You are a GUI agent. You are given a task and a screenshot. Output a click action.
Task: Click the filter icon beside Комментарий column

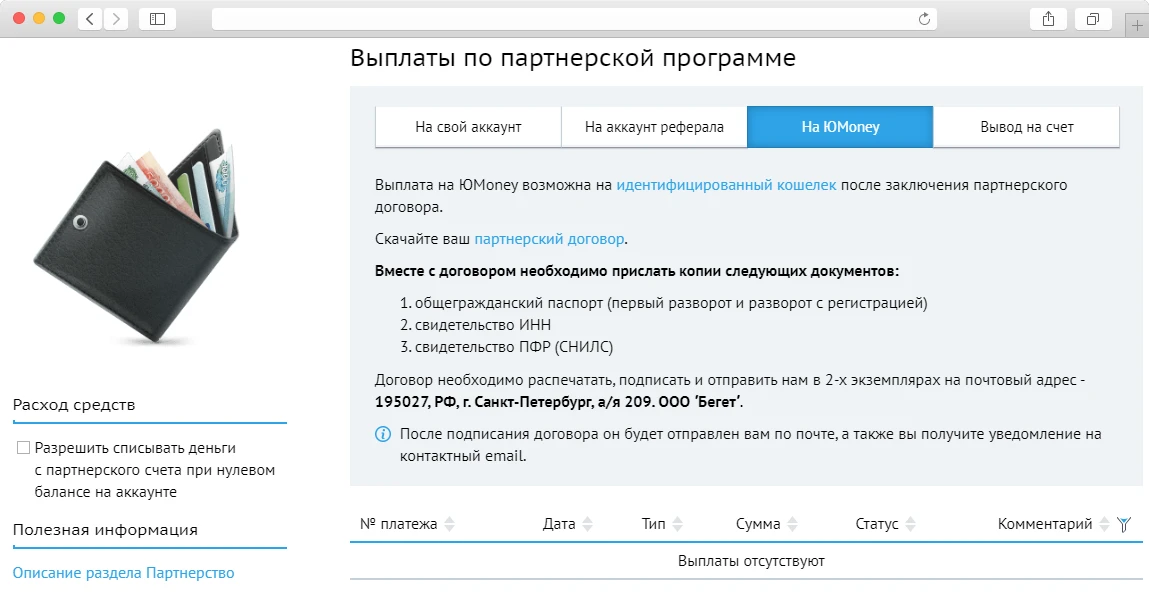point(1124,523)
